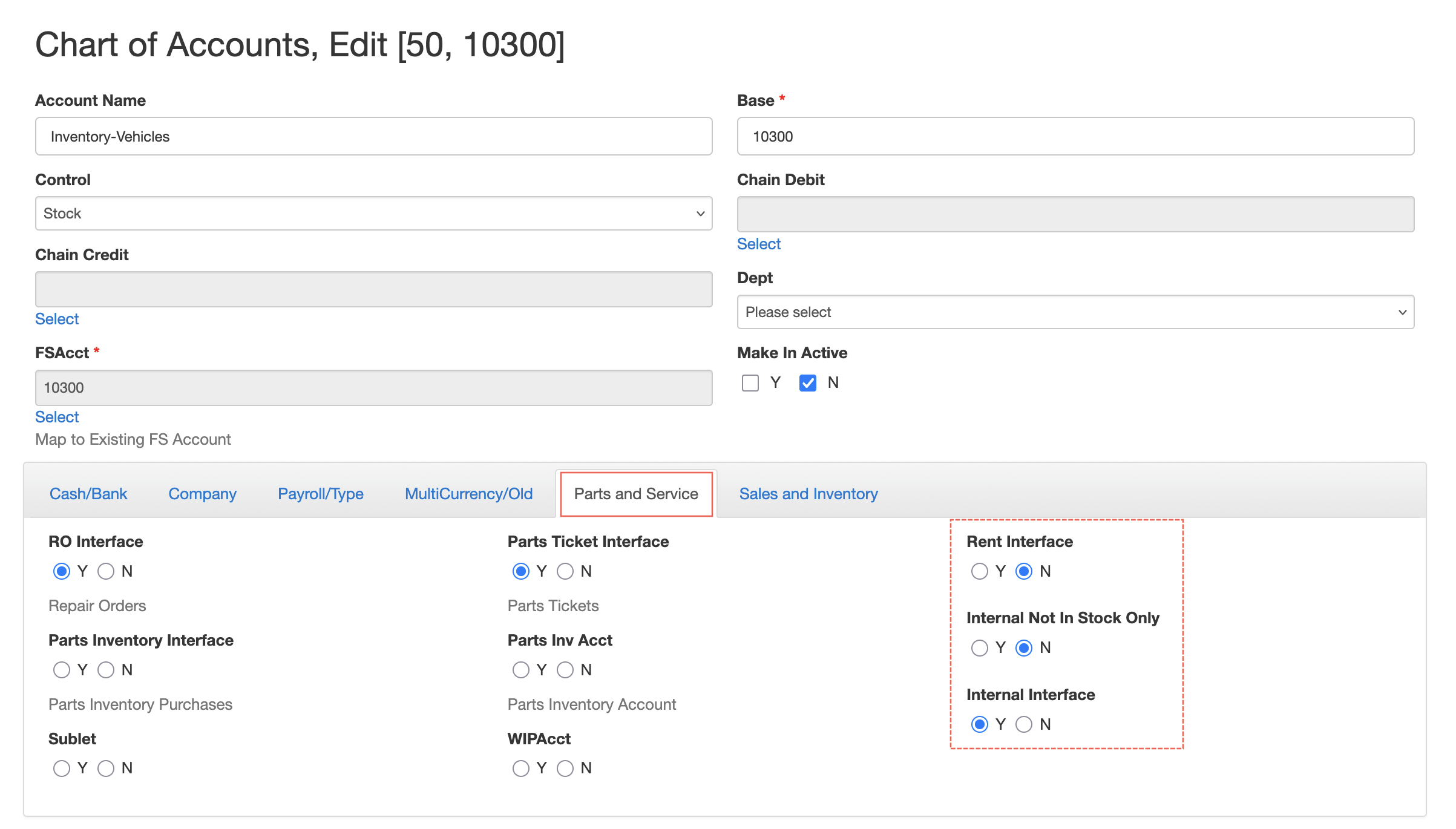Choose Y for Parts Ticket Interface
Screen dimensions: 1456x829
click(521, 571)
